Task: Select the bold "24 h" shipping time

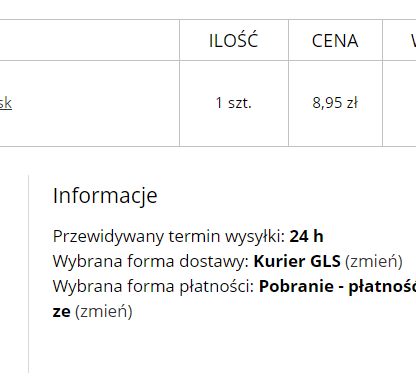Action: pyautogui.click(x=306, y=236)
